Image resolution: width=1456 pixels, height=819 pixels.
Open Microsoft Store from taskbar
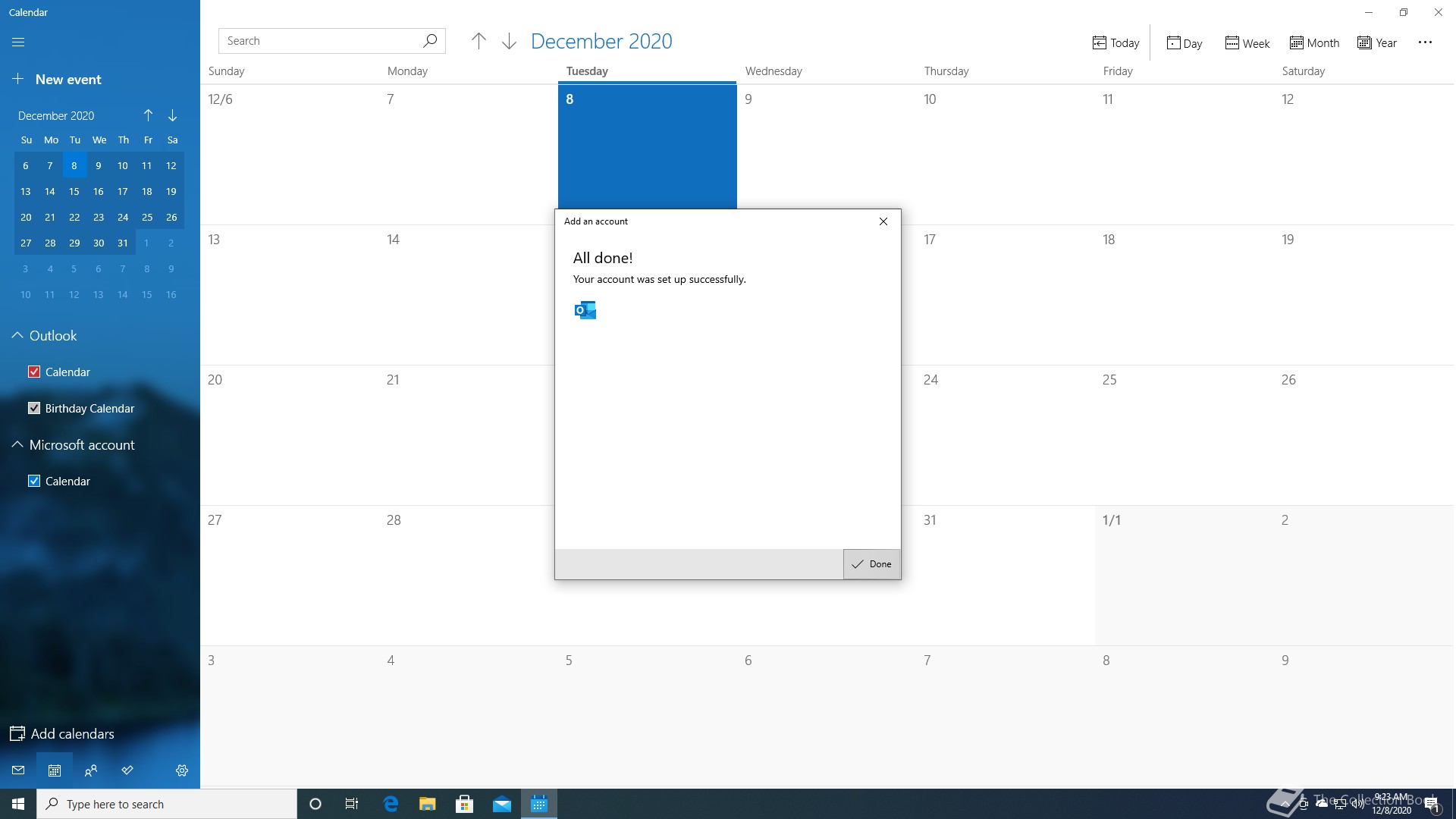tap(464, 804)
